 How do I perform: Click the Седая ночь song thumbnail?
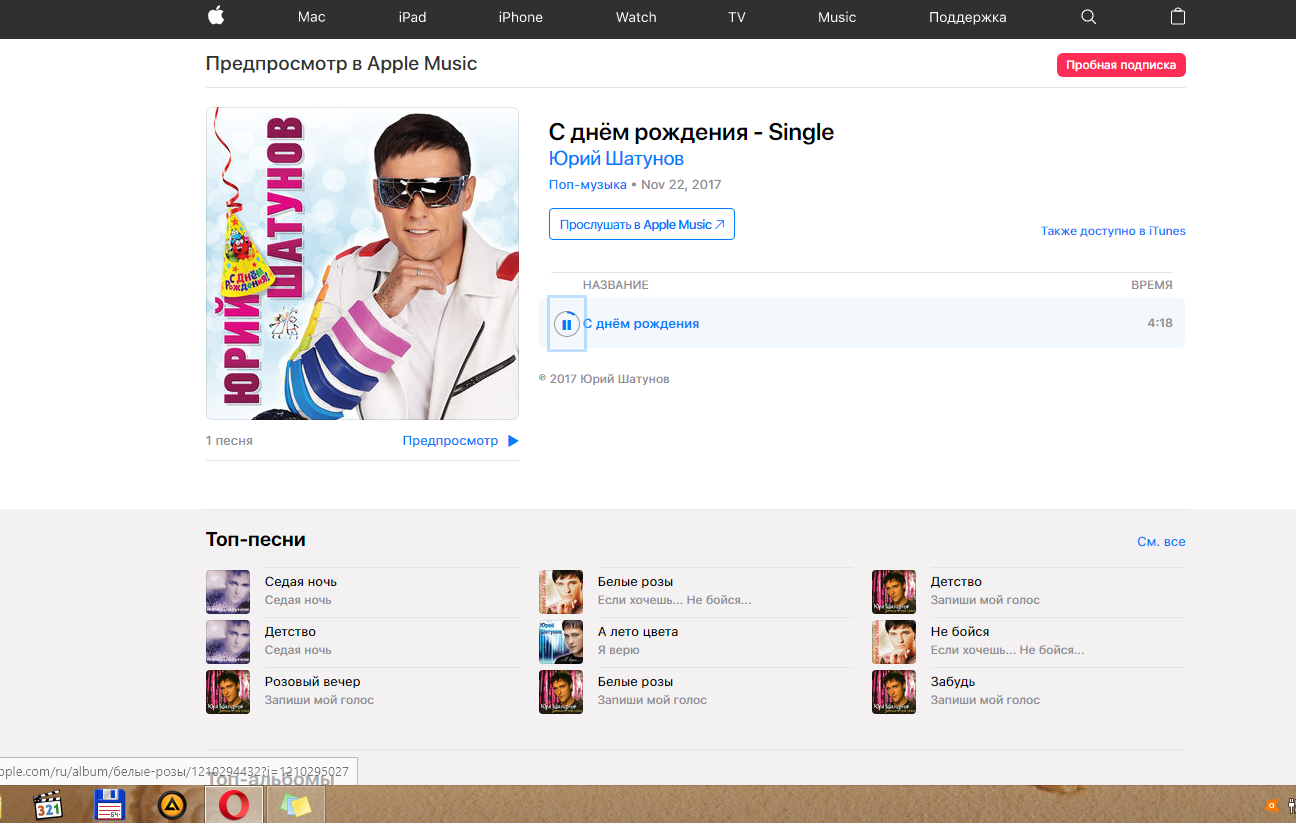(x=228, y=591)
